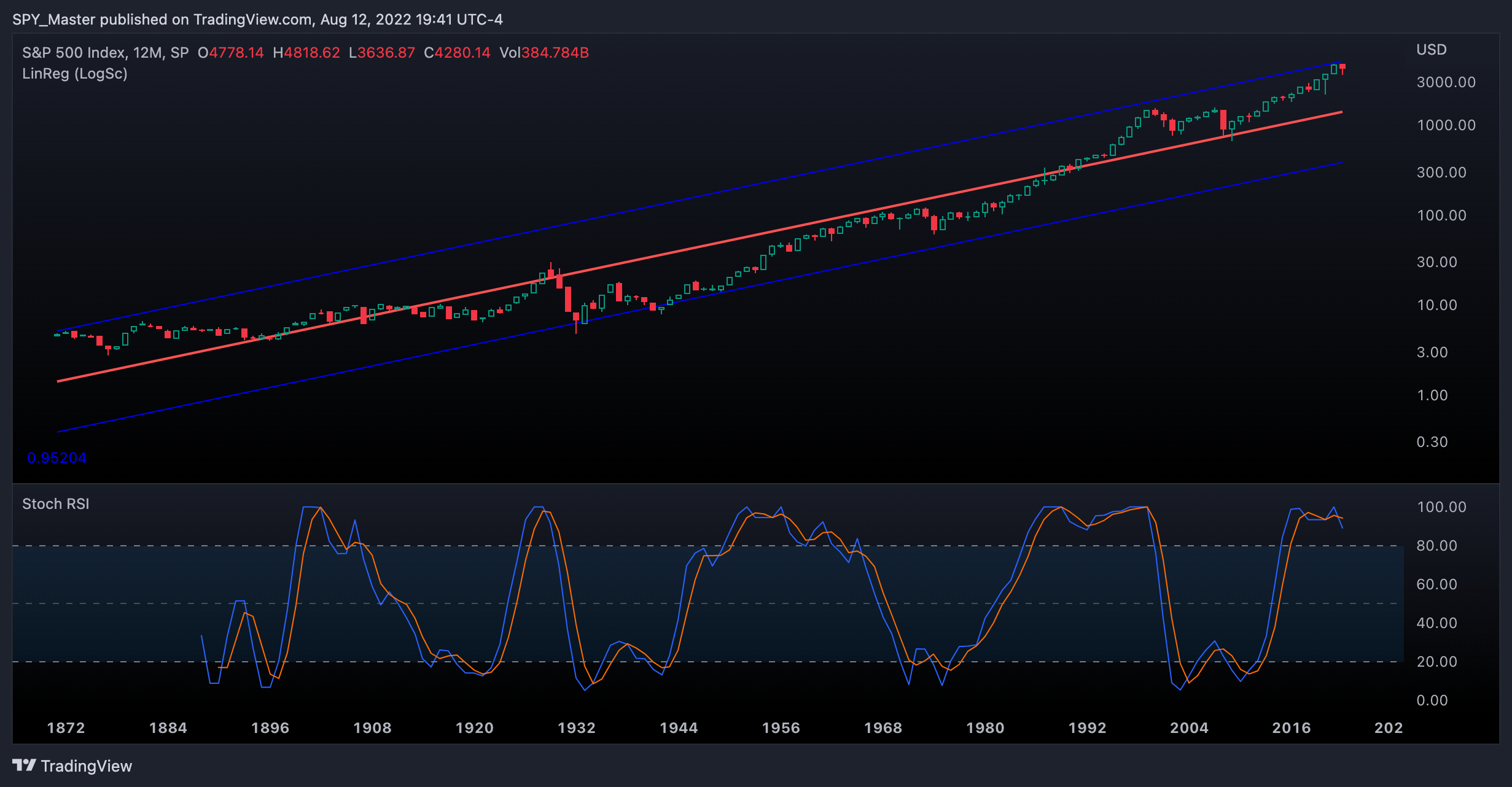Click the 1884 time axis label
This screenshot has height=787, width=1512.
168,728
